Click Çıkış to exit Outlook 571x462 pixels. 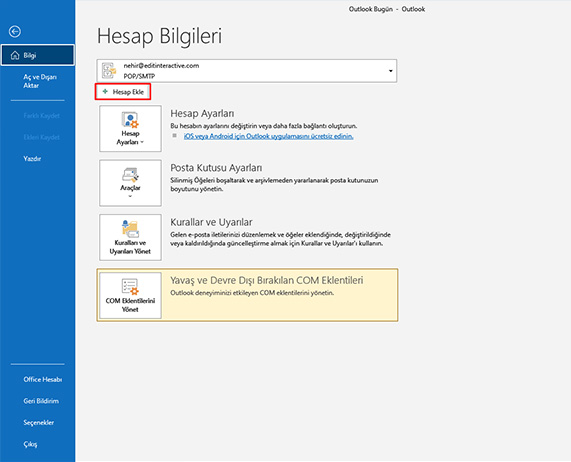coord(30,444)
